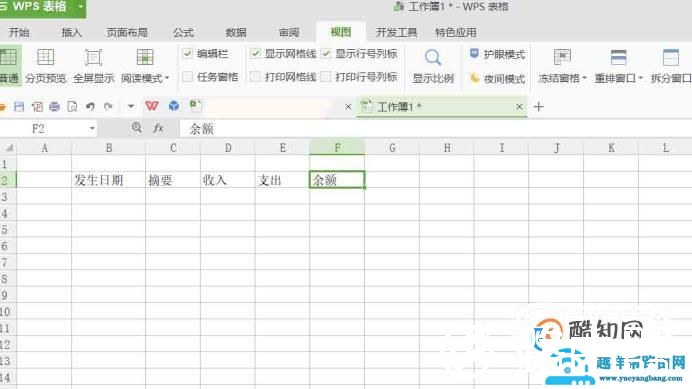Viewport: 692px width, 389px height.
Task: Select cell containing 摘要
Action: pos(173,180)
